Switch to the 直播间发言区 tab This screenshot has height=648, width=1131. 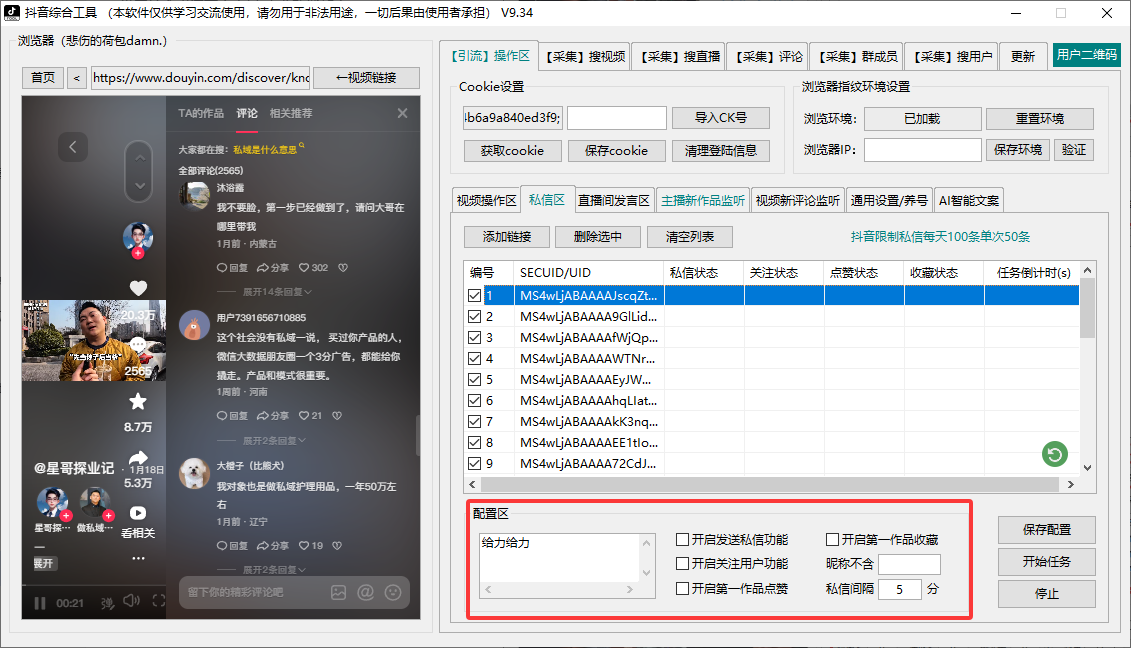tap(614, 200)
